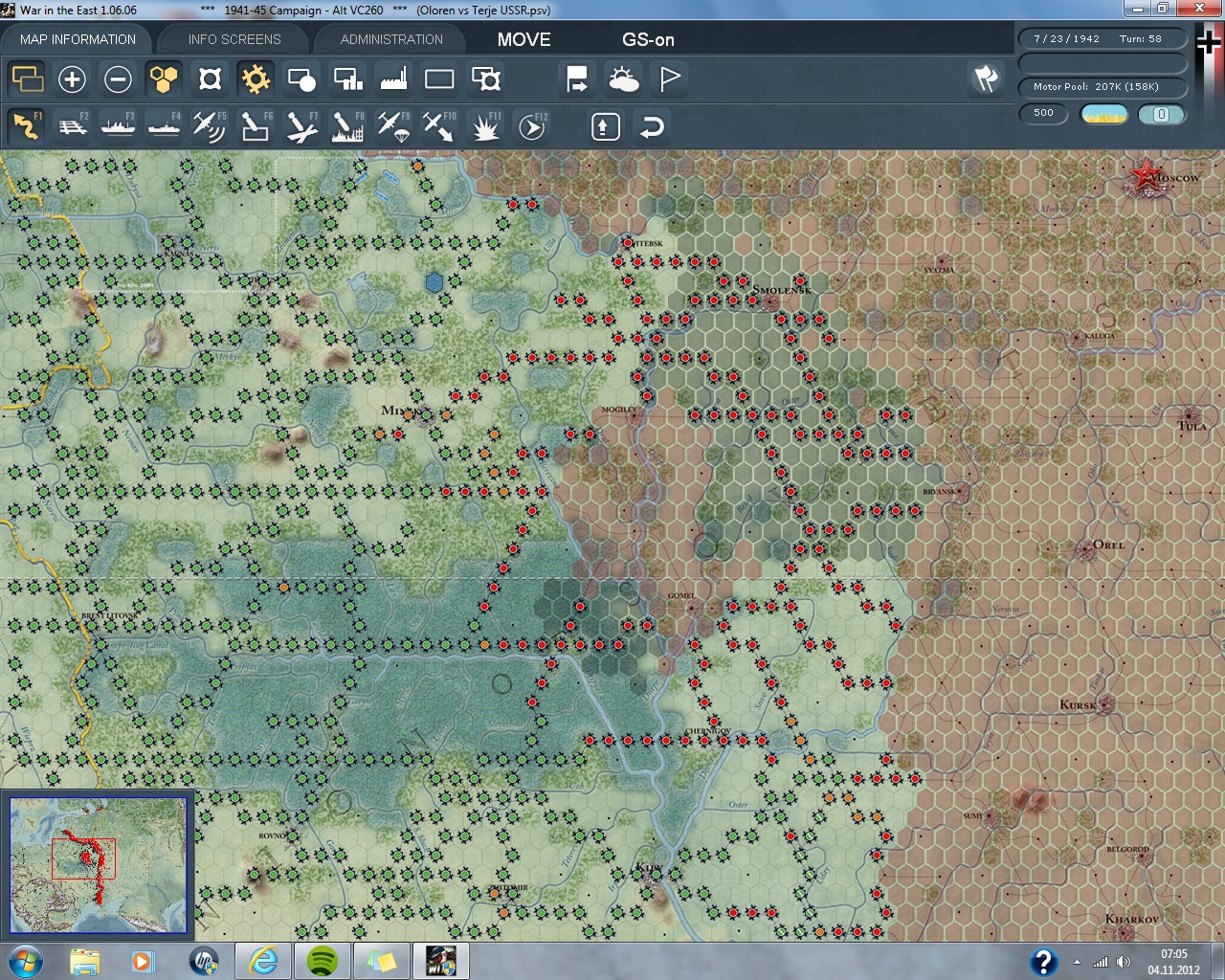Select the F8 bomb city mode

pyautogui.click(x=347, y=125)
